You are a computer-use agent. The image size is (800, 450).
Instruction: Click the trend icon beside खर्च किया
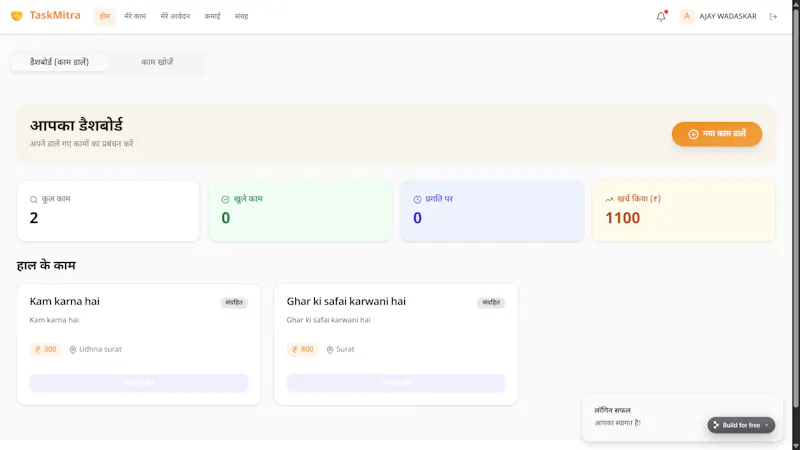click(x=609, y=199)
